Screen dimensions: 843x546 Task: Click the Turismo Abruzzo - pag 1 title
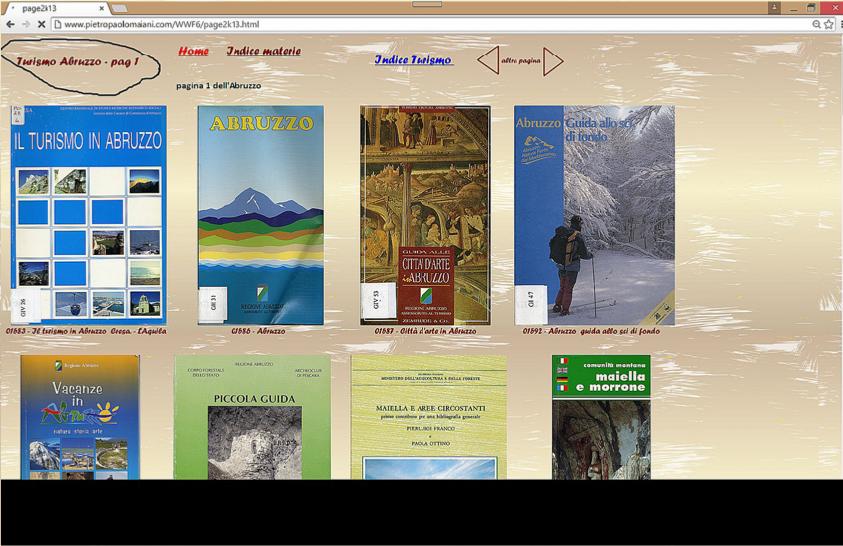pyautogui.click(x=77, y=61)
